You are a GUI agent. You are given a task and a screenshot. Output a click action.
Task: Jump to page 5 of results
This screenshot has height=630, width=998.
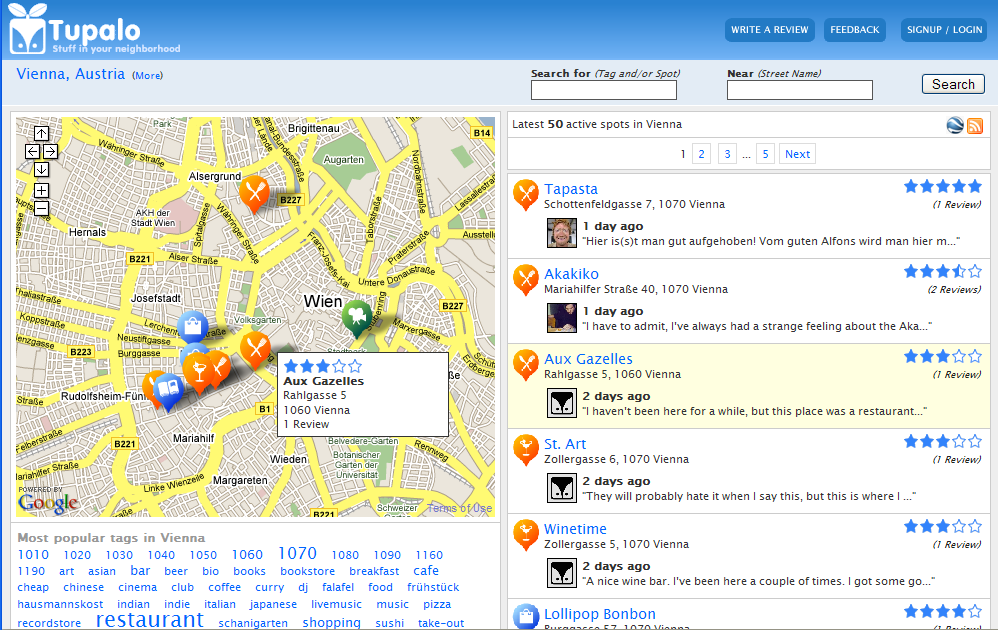(x=765, y=154)
